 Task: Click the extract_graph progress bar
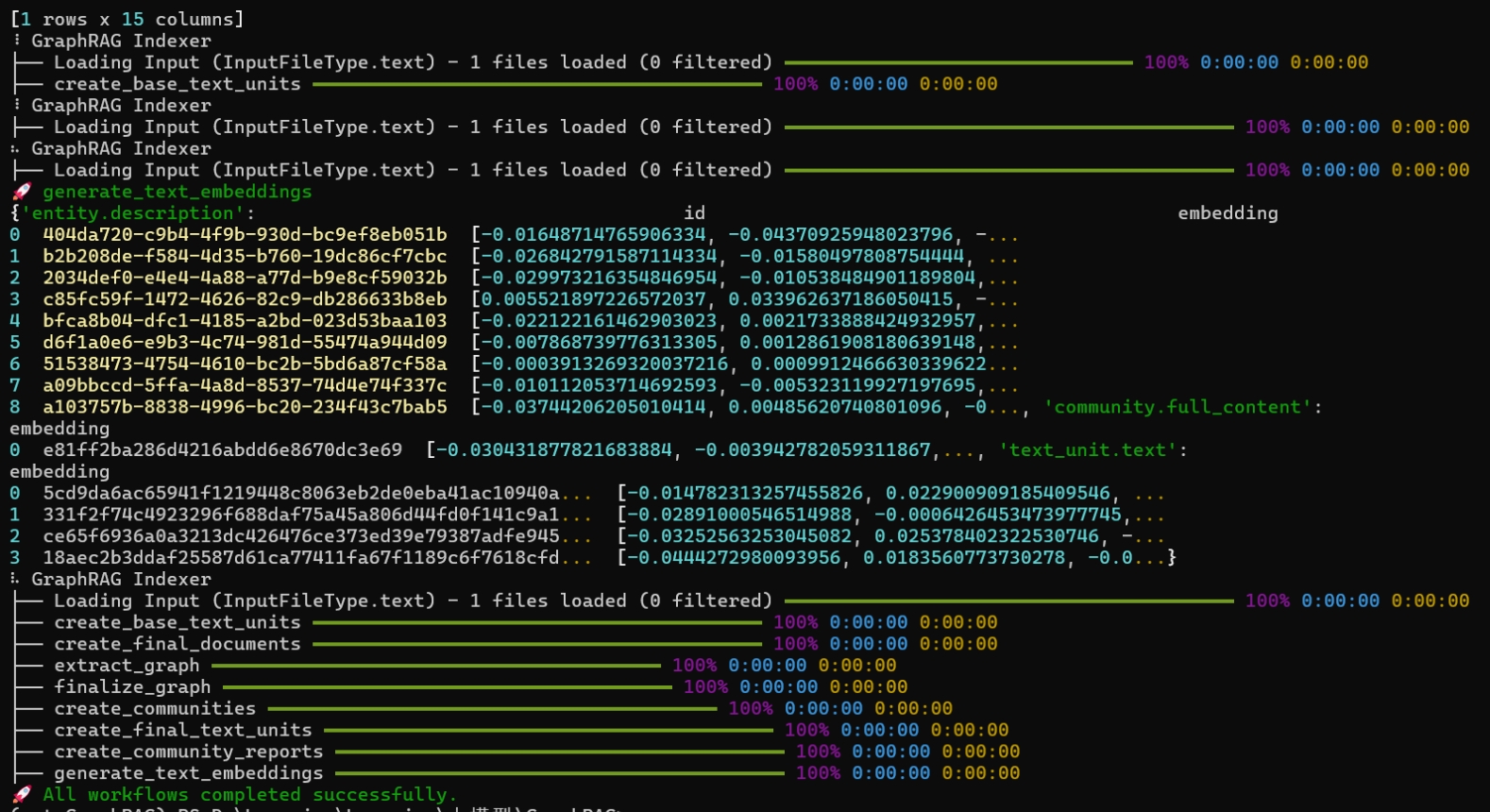coord(435,666)
